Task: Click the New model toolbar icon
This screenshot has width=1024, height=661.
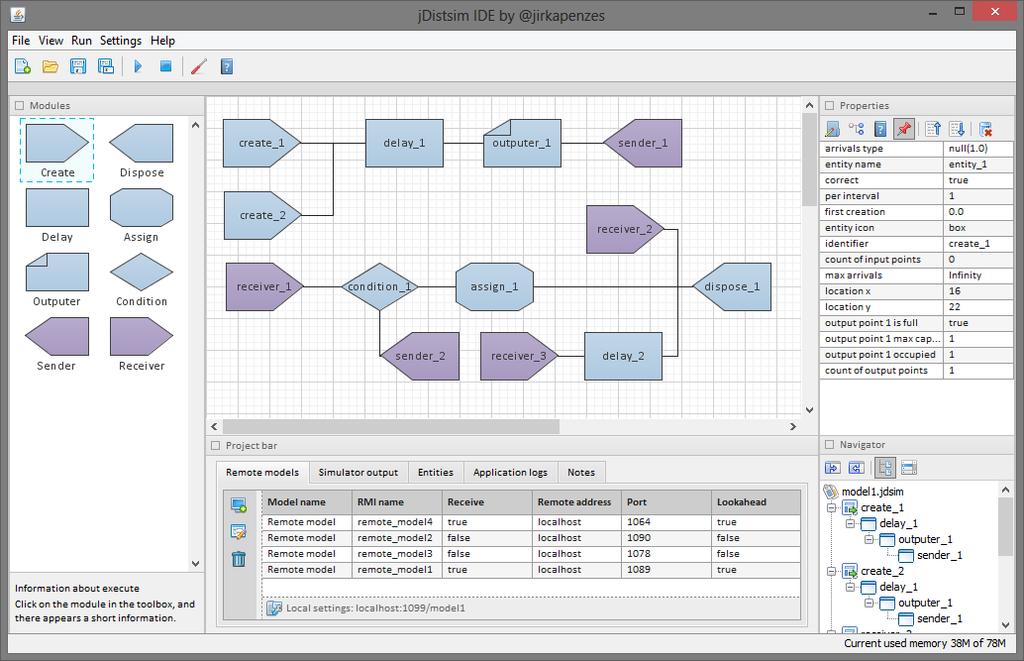Action: [x=23, y=66]
